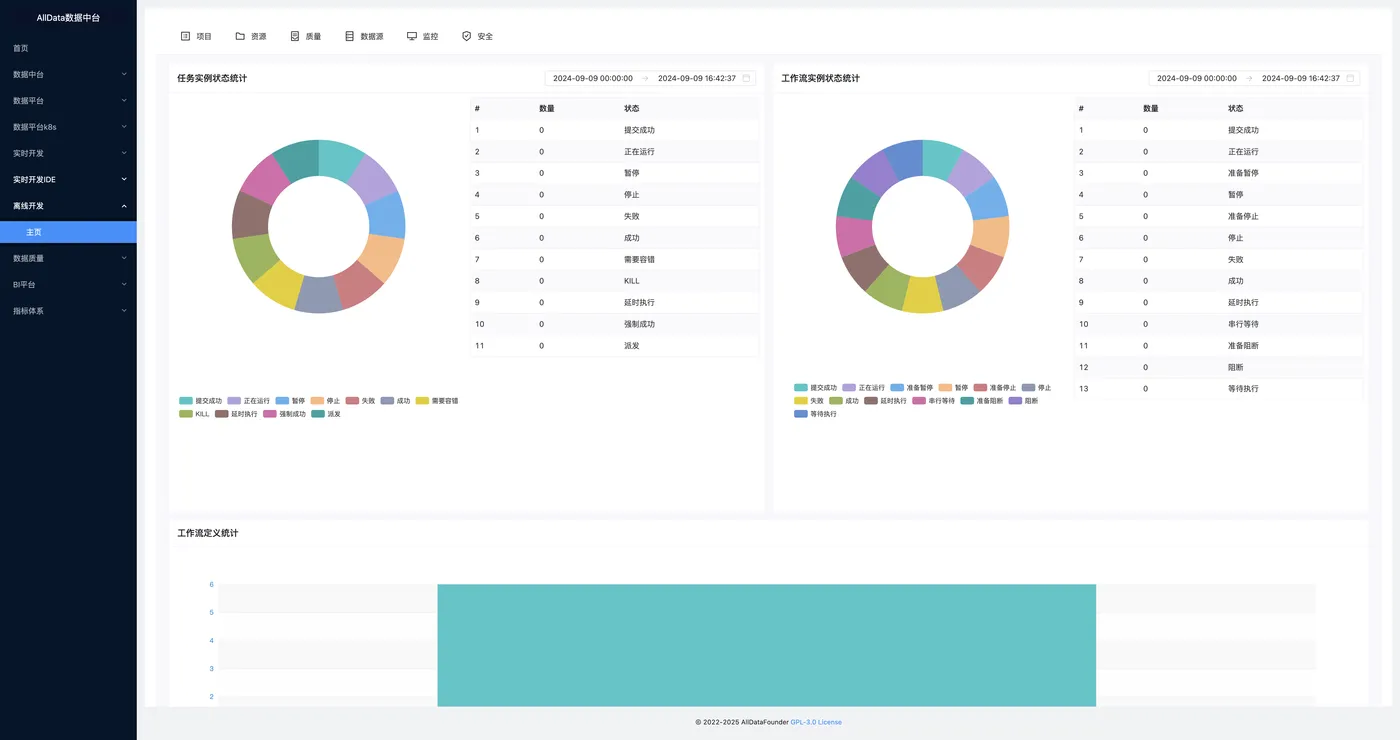
Task: Toggle 提交成功 legend in task instance chart
Action: (201, 400)
